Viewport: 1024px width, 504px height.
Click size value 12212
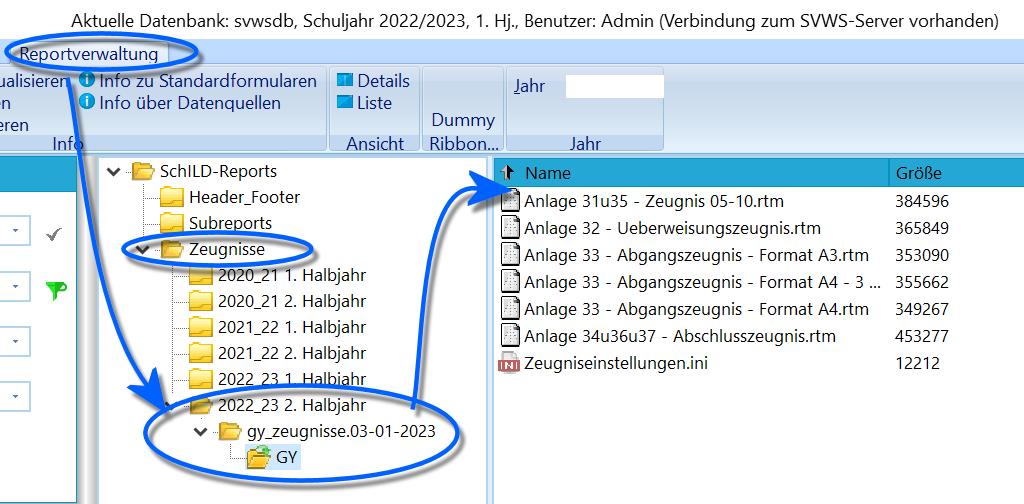[917, 363]
